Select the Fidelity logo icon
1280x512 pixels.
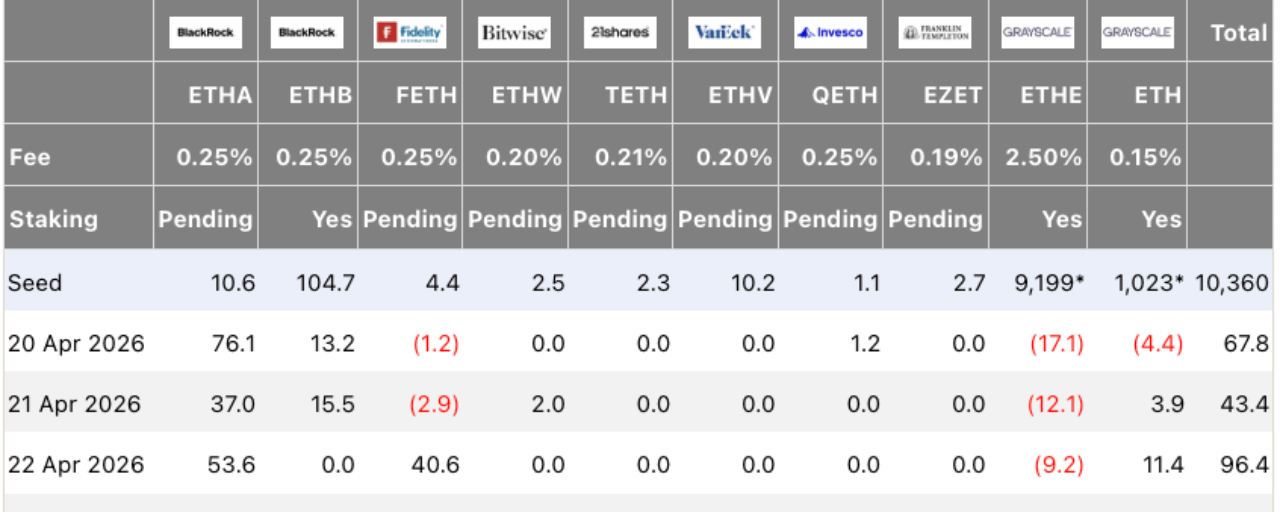tap(411, 32)
